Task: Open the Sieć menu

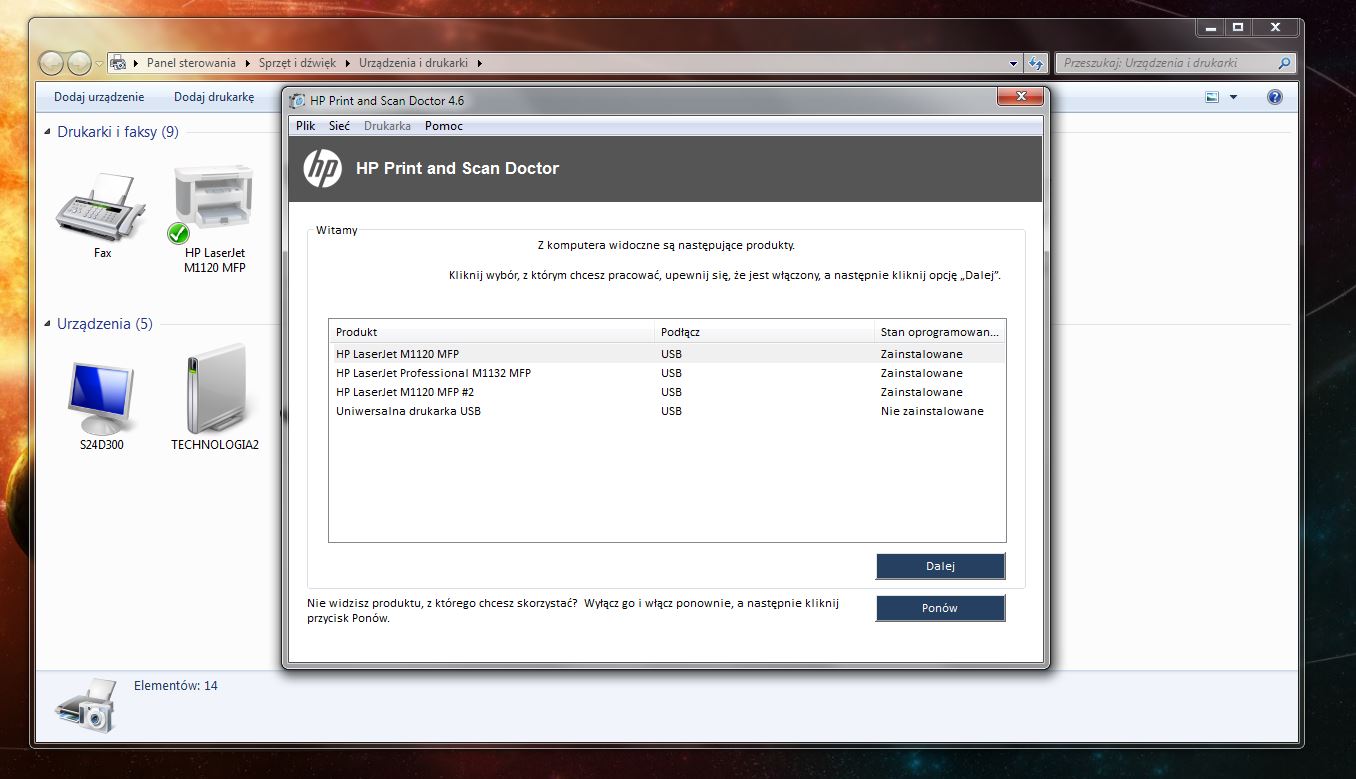Action: (339, 126)
